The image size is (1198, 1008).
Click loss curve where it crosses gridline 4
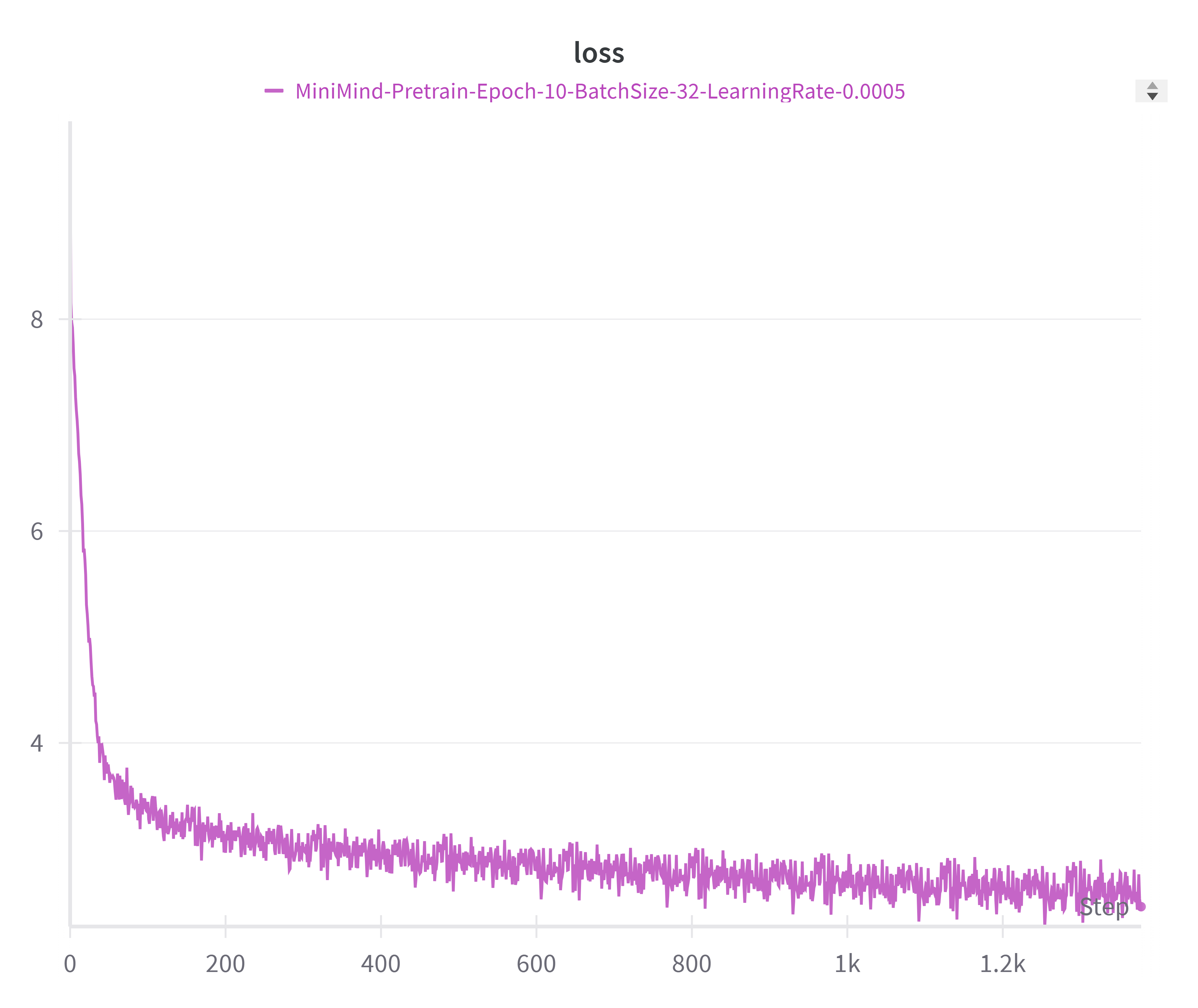pos(98,743)
